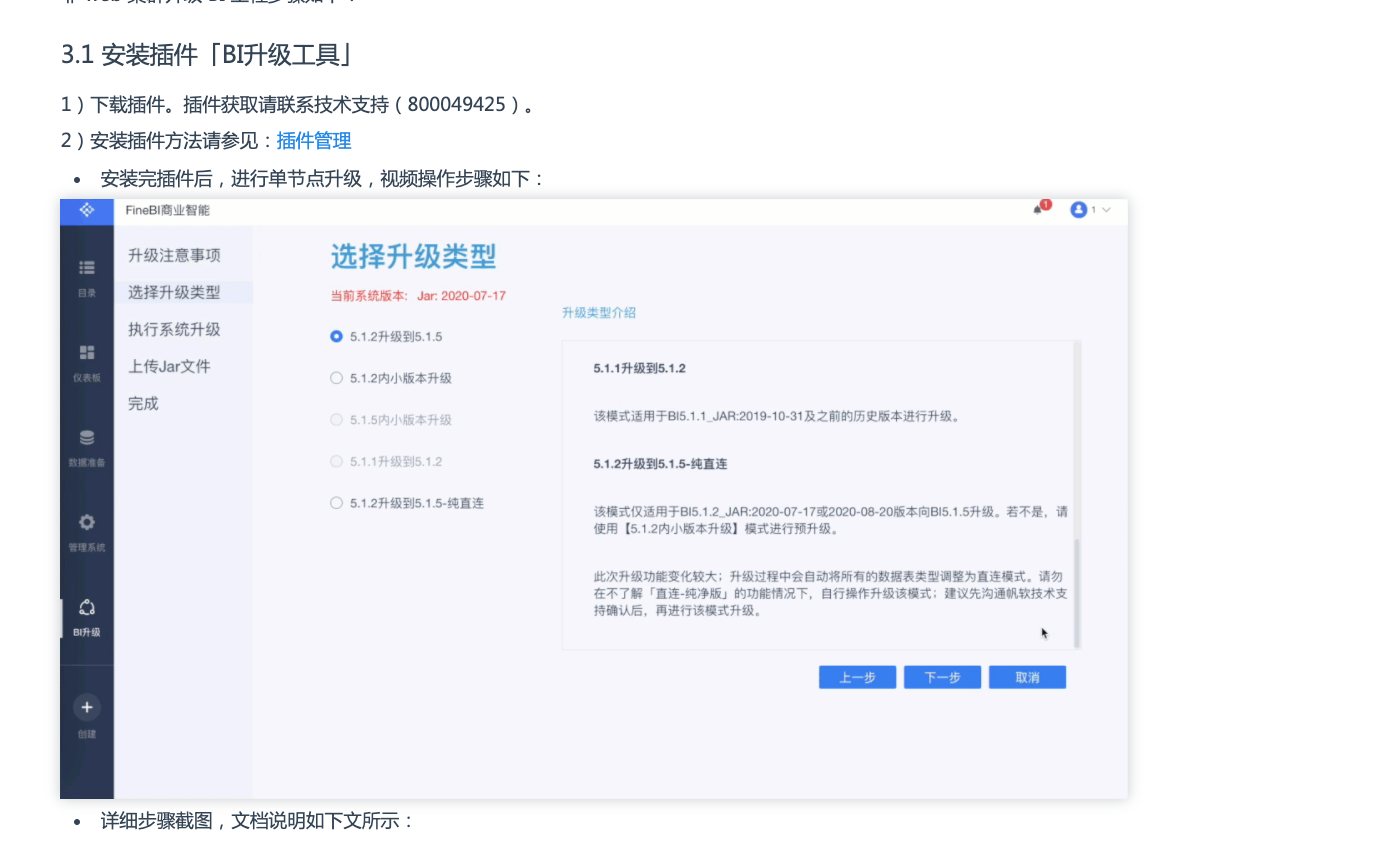The image size is (1376, 846).
Task: Select 5.1.1升级到5.1.2 radio option
Action: tap(336, 461)
